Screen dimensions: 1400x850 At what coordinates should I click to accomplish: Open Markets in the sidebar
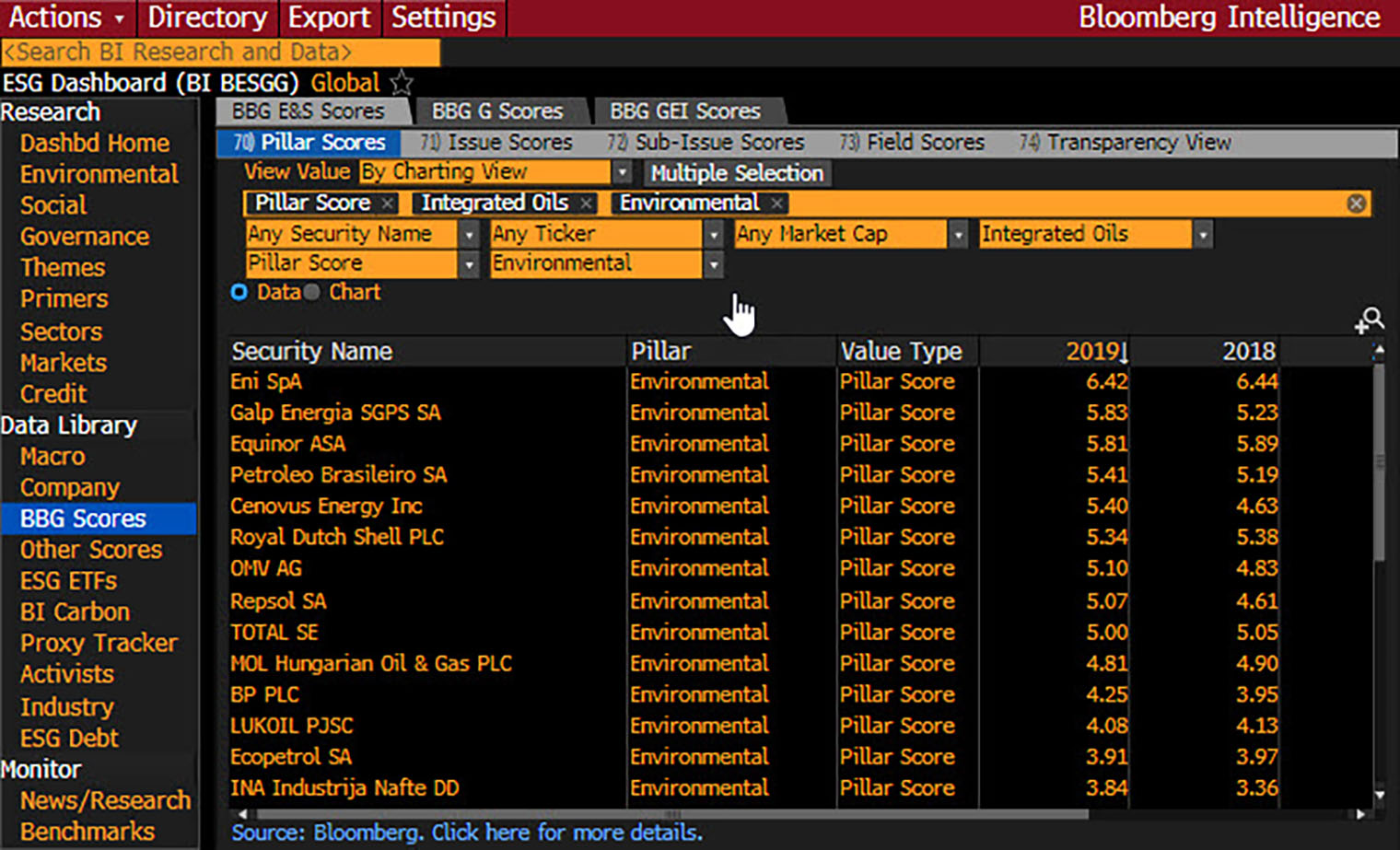tap(64, 363)
